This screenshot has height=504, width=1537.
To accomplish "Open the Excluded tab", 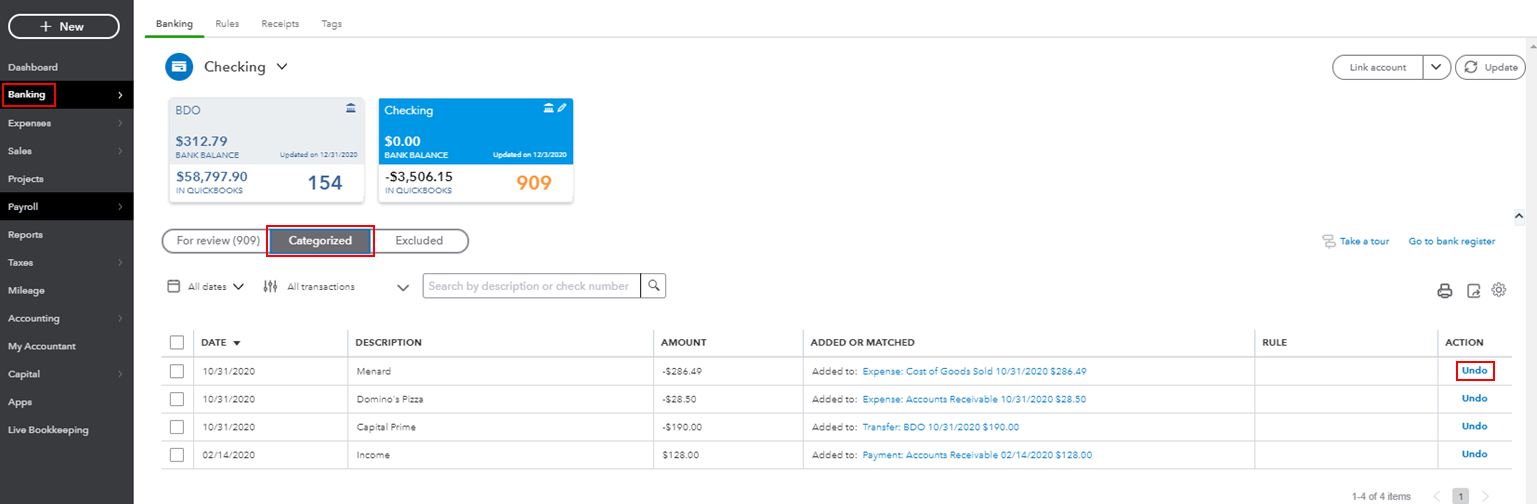I will coord(419,241).
